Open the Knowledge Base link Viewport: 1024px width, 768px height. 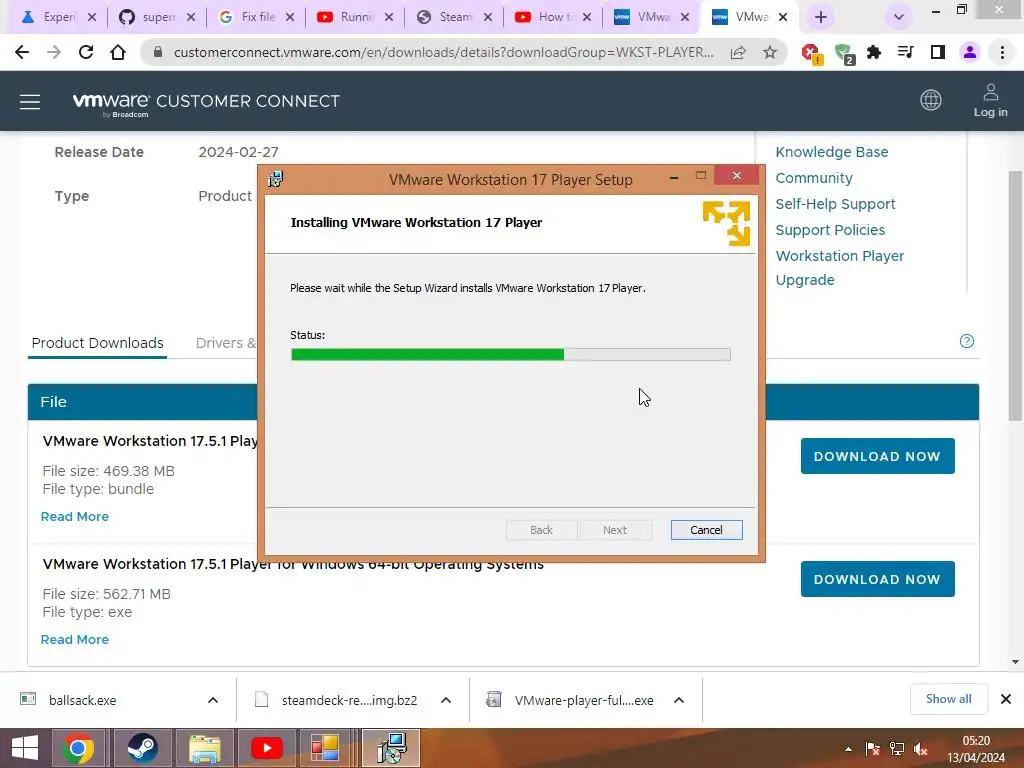[831, 152]
